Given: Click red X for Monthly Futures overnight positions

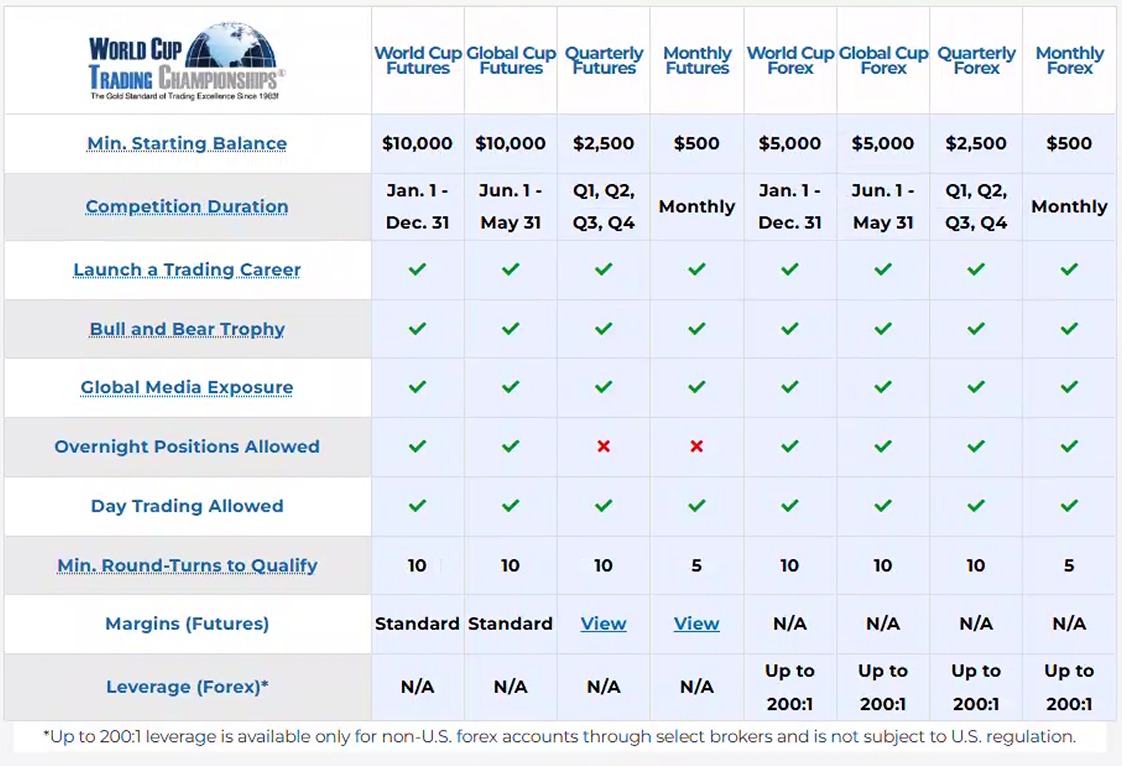Looking at the screenshot, I should pos(696,446).
